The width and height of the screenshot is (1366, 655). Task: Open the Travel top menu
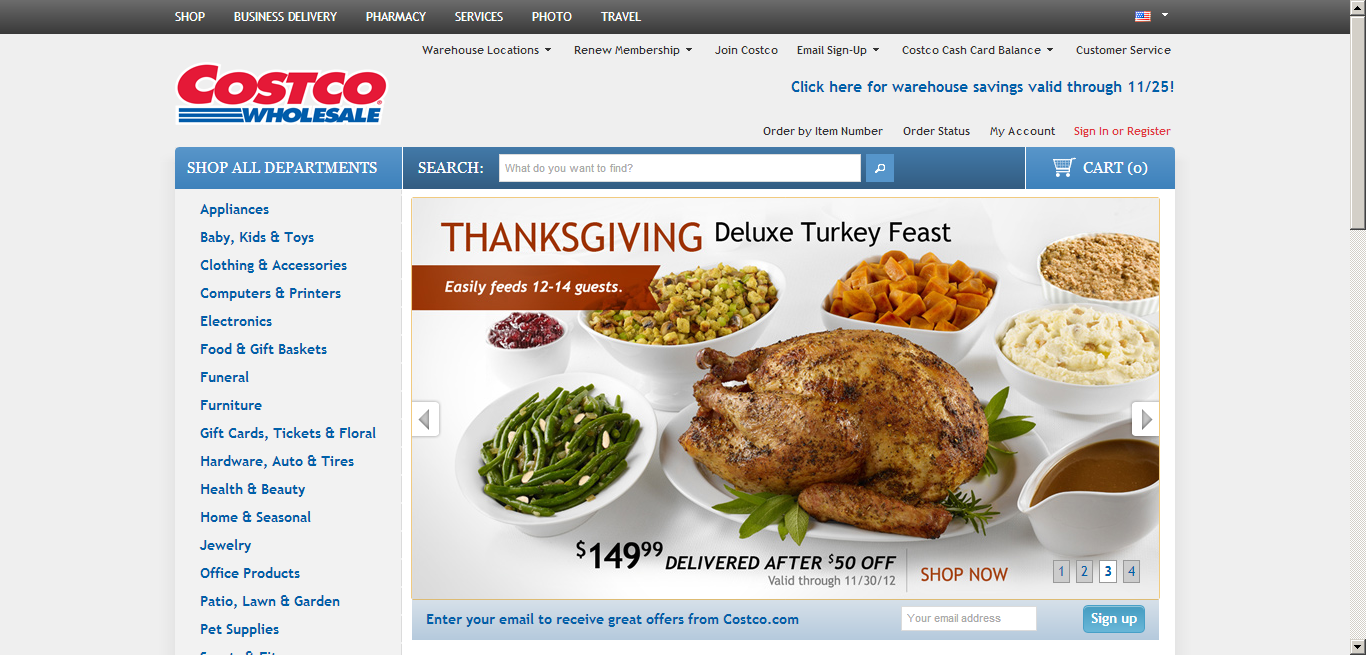pyautogui.click(x=621, y=17)
